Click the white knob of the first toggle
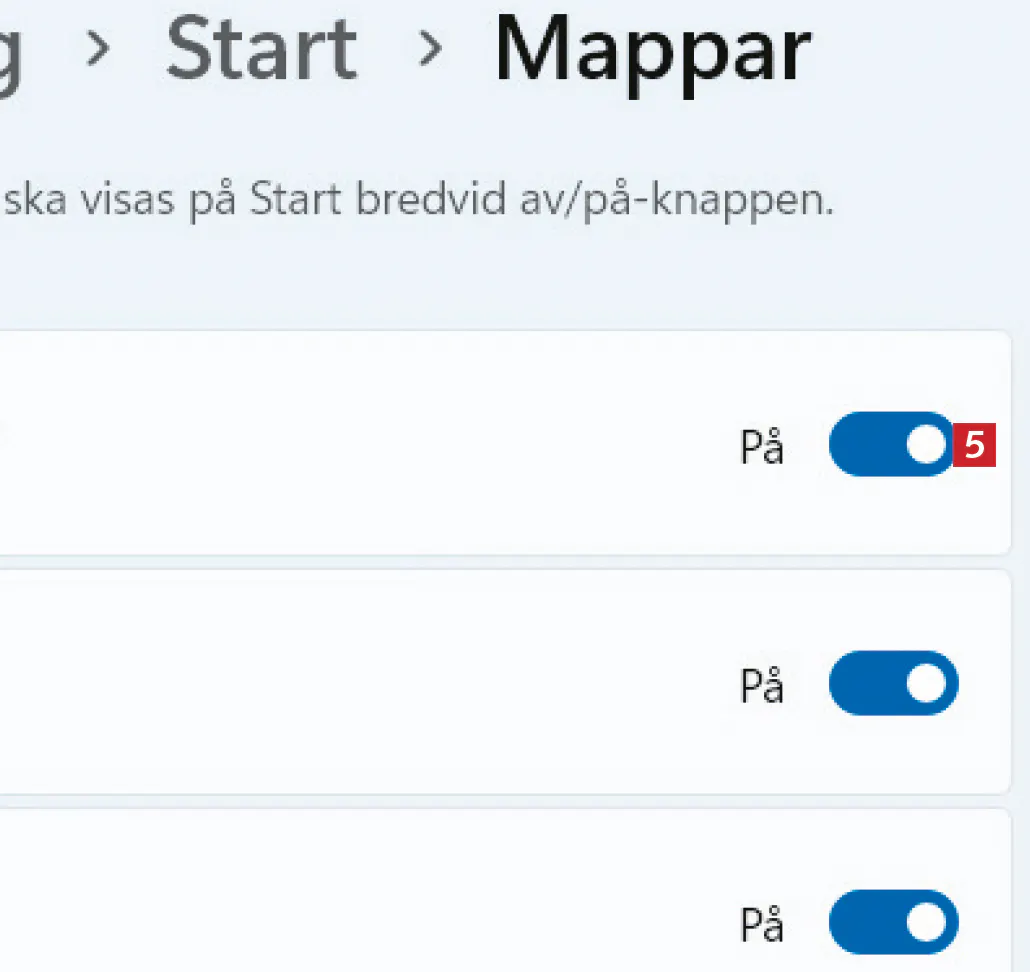The height and width of the screenshot is (972, 1030). pyautogui.click(x=927, y=444)
